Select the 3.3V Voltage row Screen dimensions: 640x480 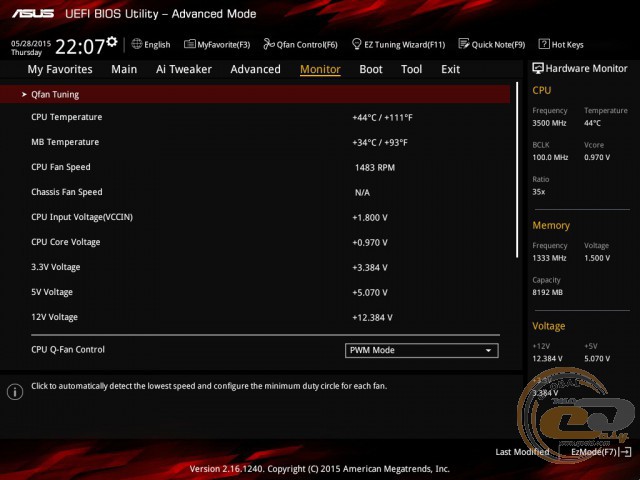coord(255,267)
